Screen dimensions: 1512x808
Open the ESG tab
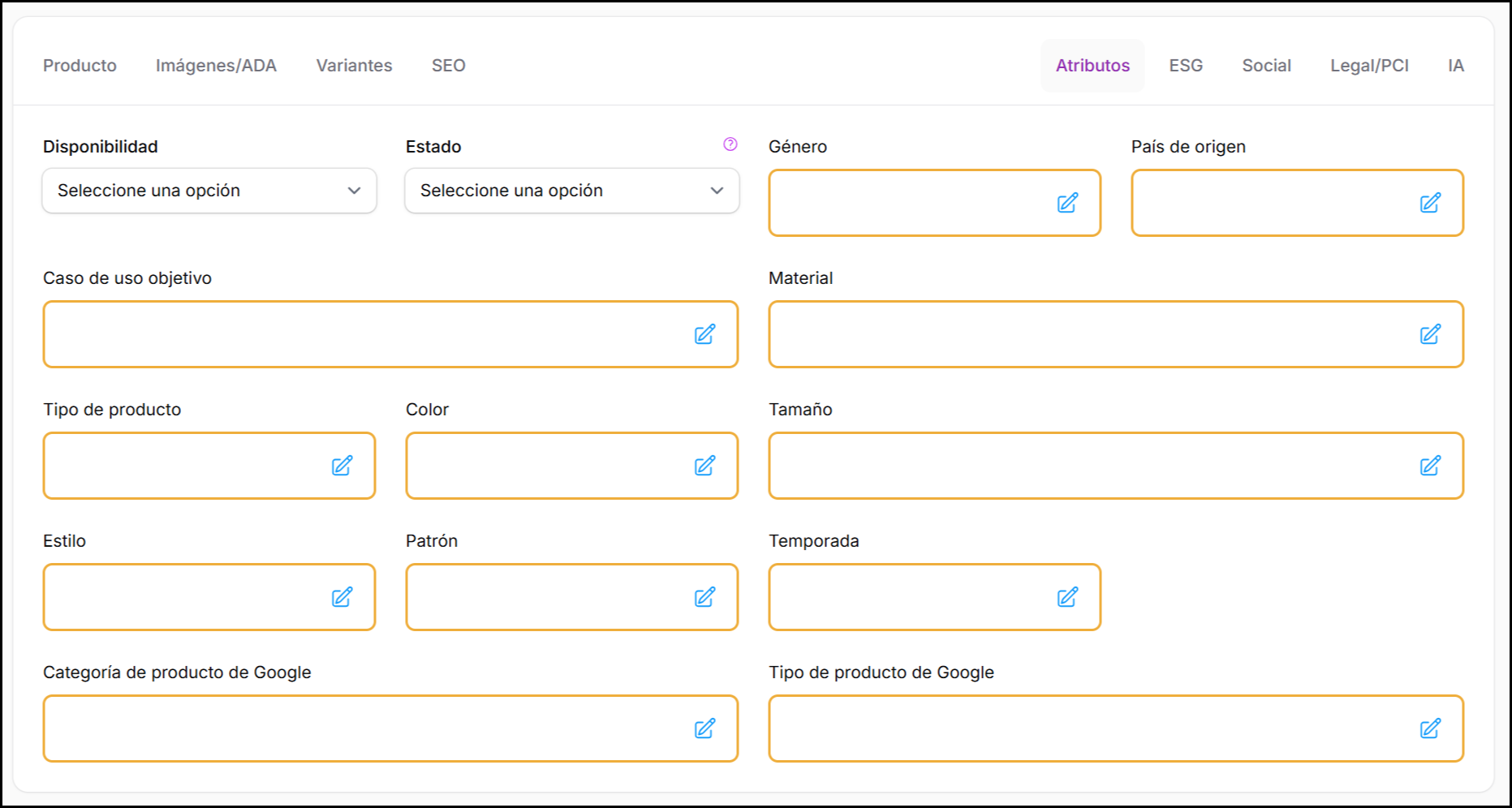pos(1185,66)
